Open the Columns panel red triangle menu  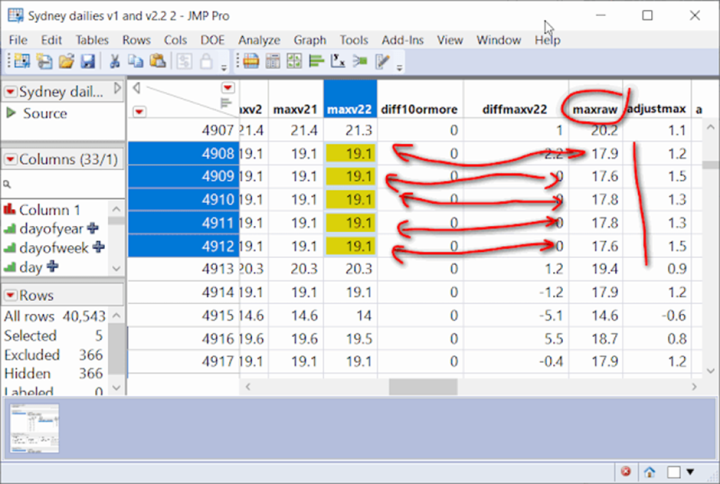[11, 160]
